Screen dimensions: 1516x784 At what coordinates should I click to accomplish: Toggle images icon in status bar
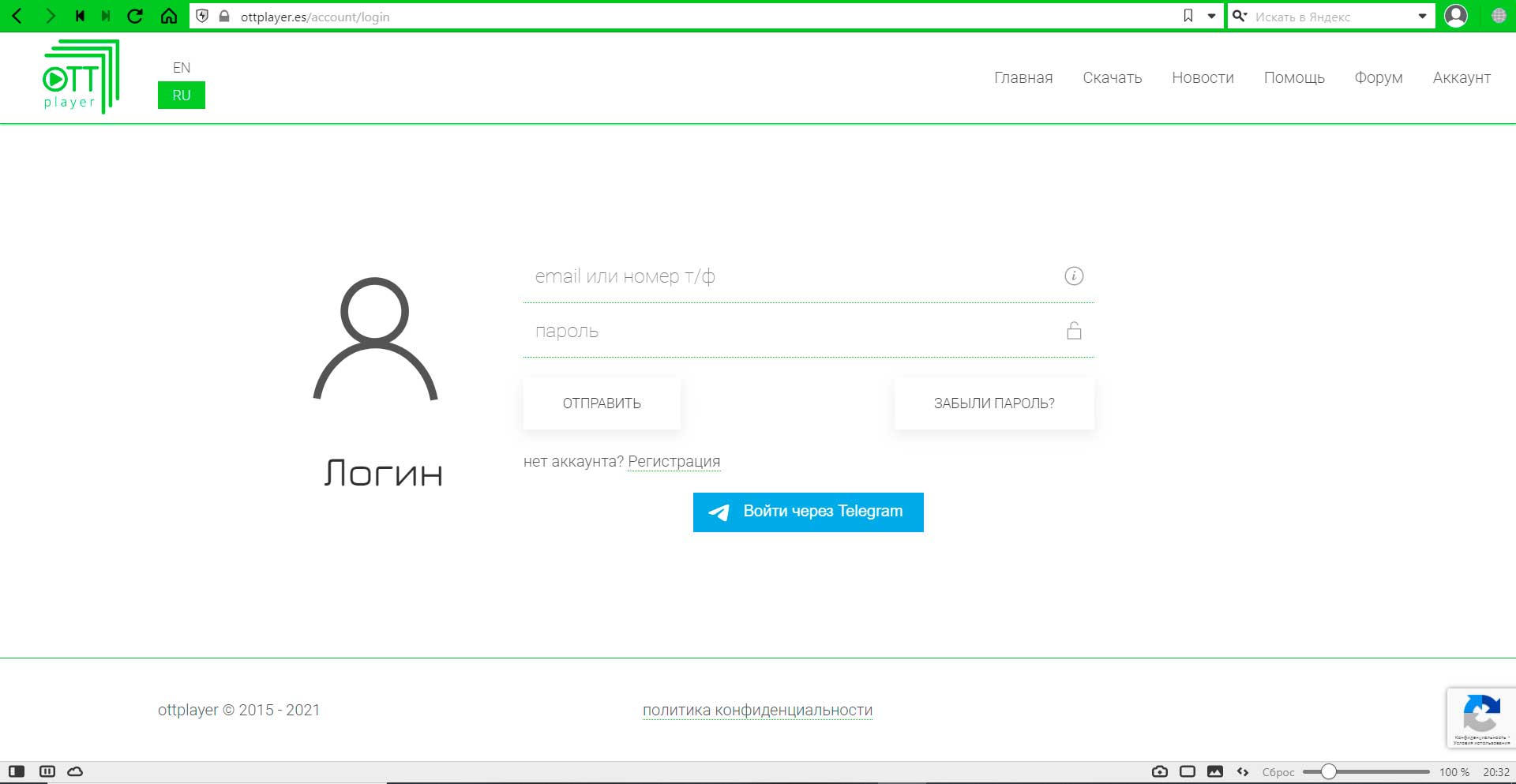coord(1215,771)
